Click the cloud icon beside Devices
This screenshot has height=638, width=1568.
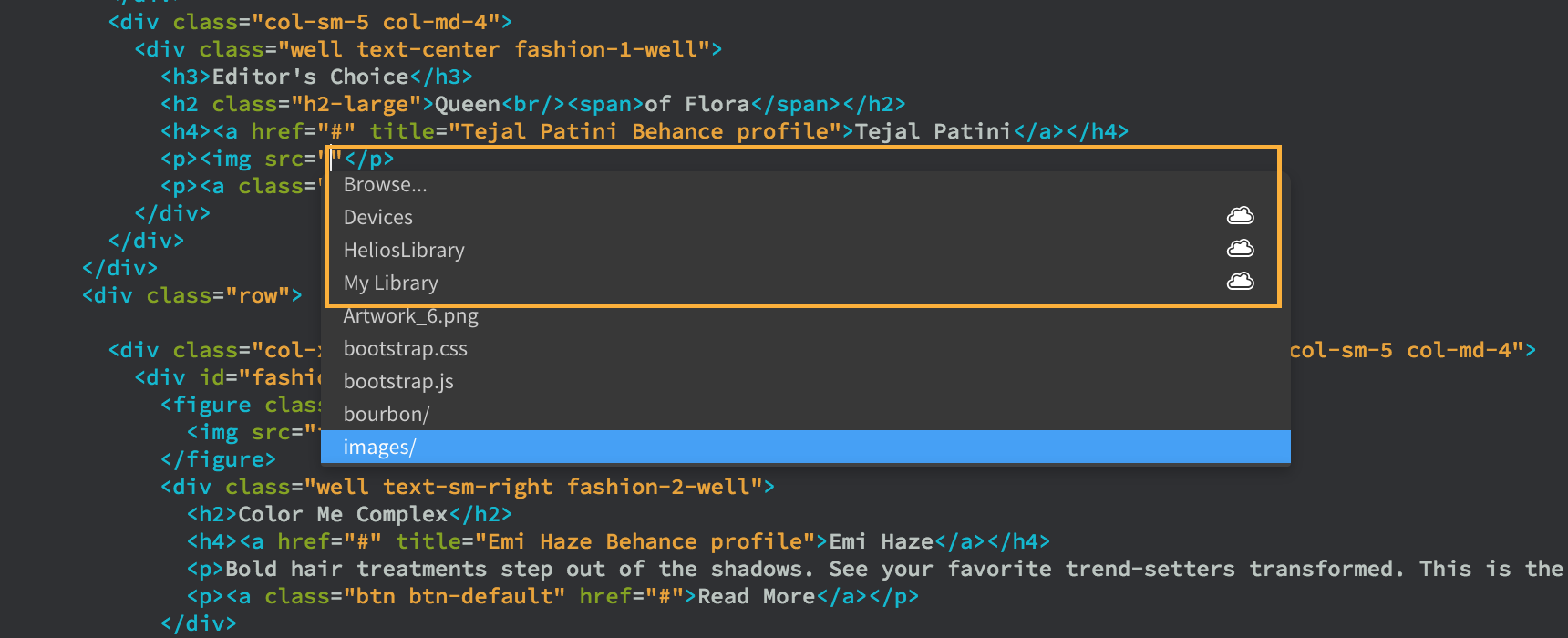[x=1240, y=216]
